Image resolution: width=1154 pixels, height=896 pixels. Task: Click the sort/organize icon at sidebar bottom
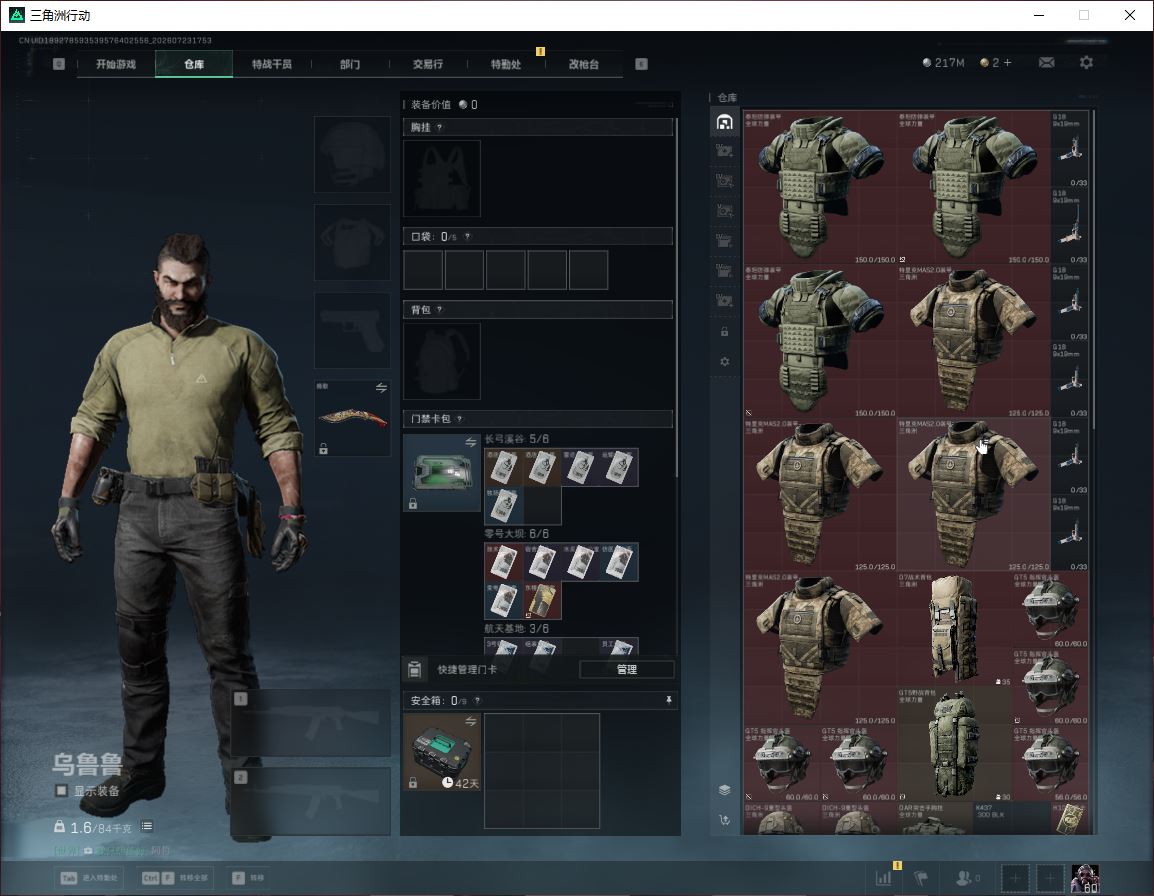pyautogui.click(x=725, y=819)
